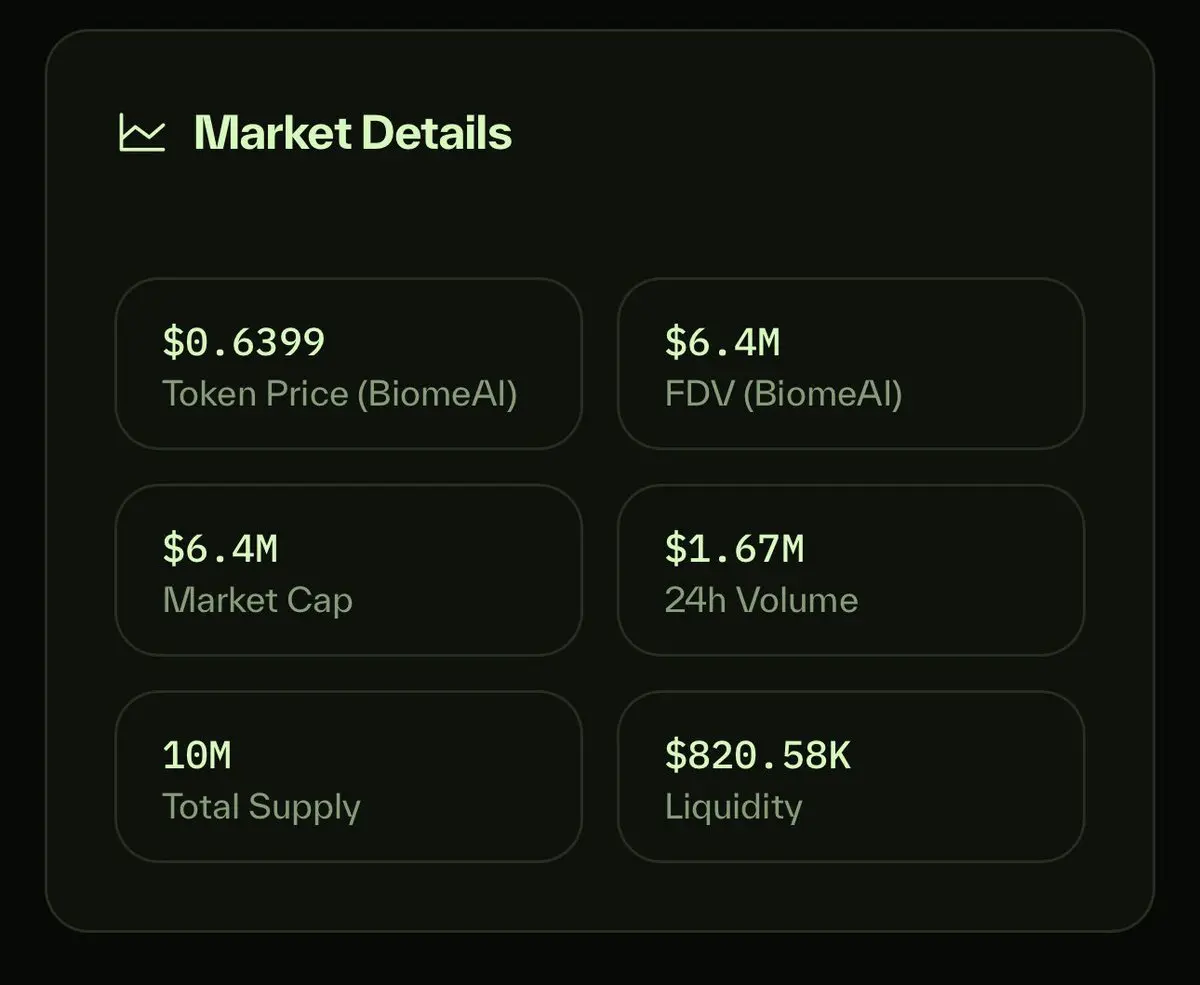The image size is (1200, 985).
Task: Select the Liquidity label text
Action: (x=734, y=808)
